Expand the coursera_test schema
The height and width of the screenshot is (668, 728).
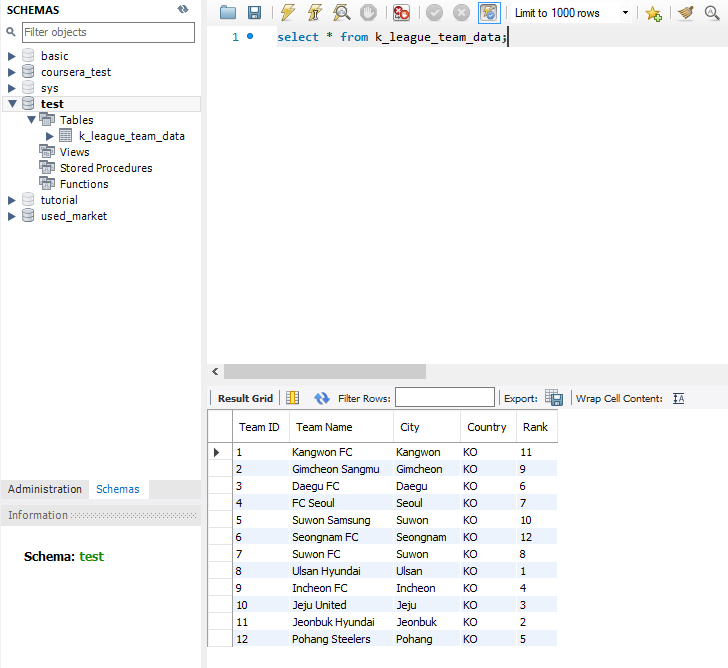click(x=12, y=72)
